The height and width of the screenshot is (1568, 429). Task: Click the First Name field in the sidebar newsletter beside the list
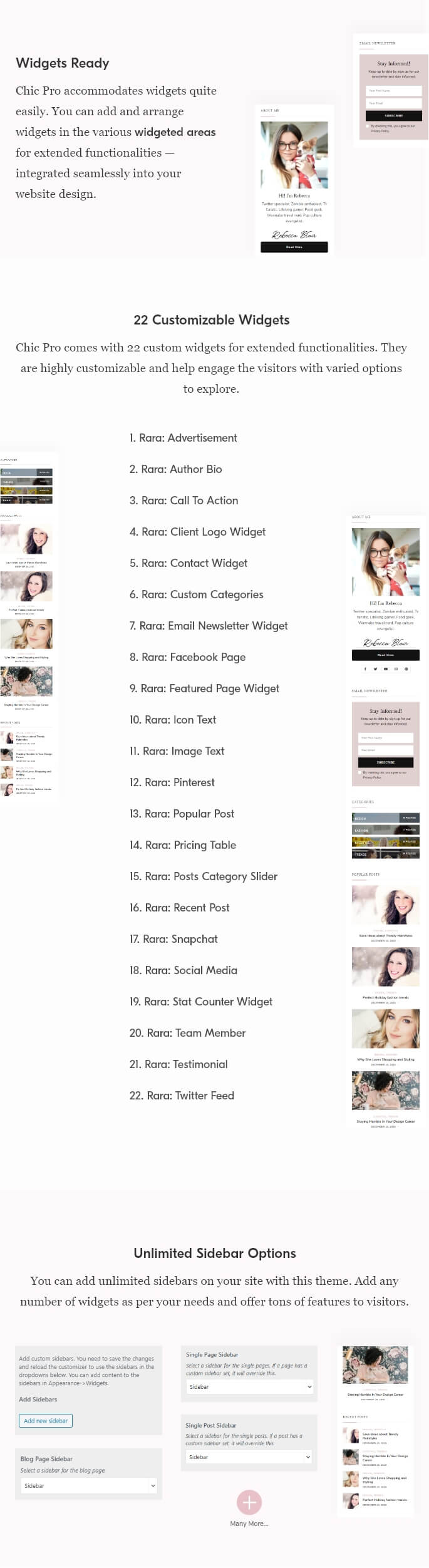[x=385, y=737]
